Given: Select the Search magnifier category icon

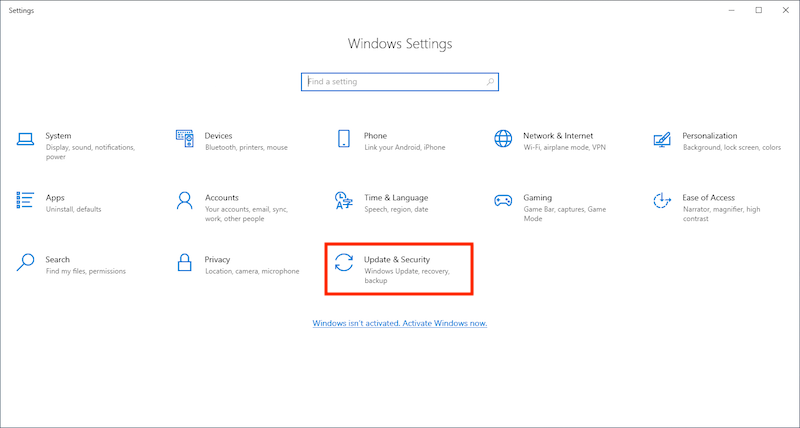Looking at the screenshot, I should pyautogui.click(x=25, y=262).
